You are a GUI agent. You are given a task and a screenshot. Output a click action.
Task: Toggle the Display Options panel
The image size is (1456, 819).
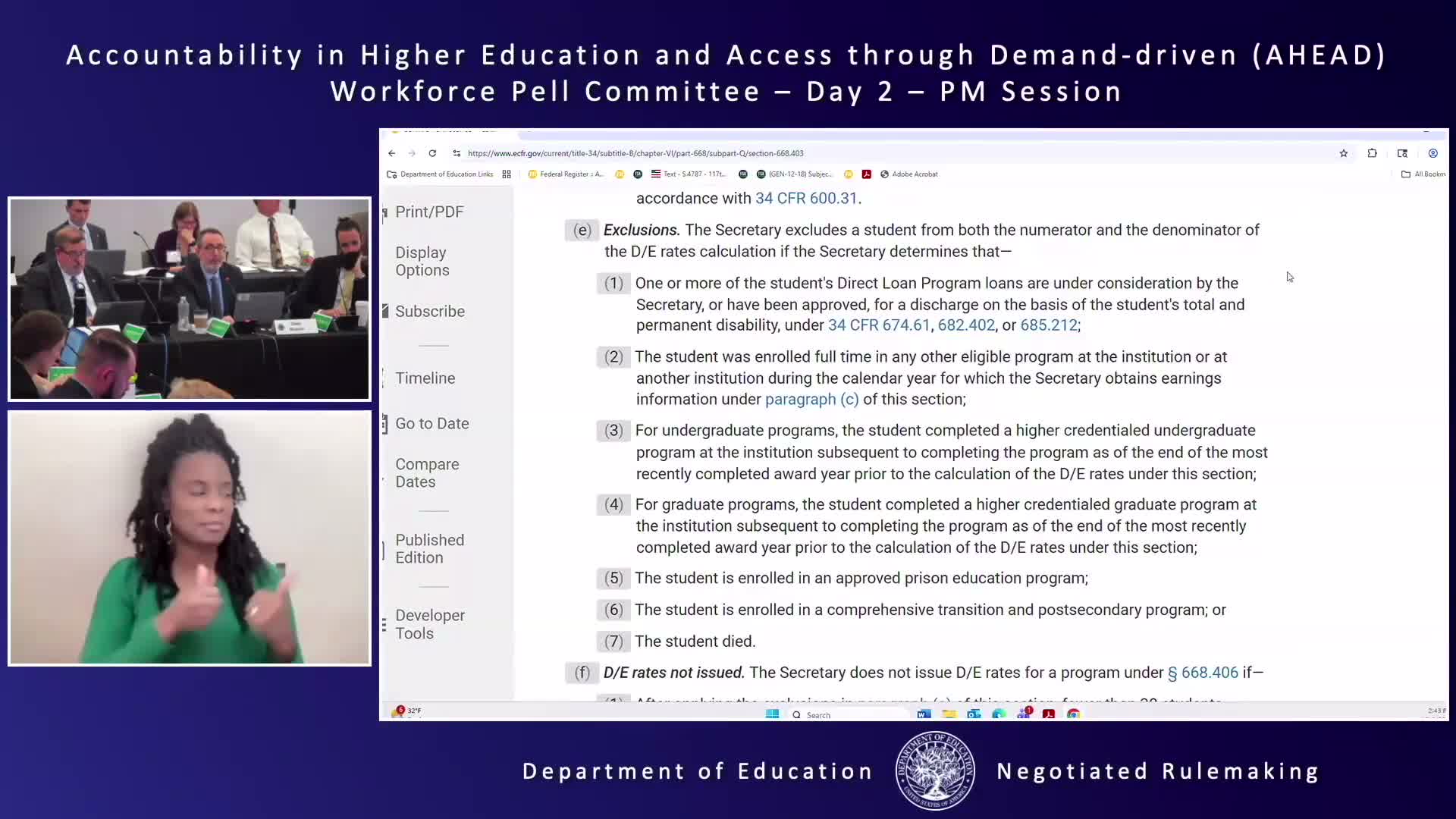[422, 261]
